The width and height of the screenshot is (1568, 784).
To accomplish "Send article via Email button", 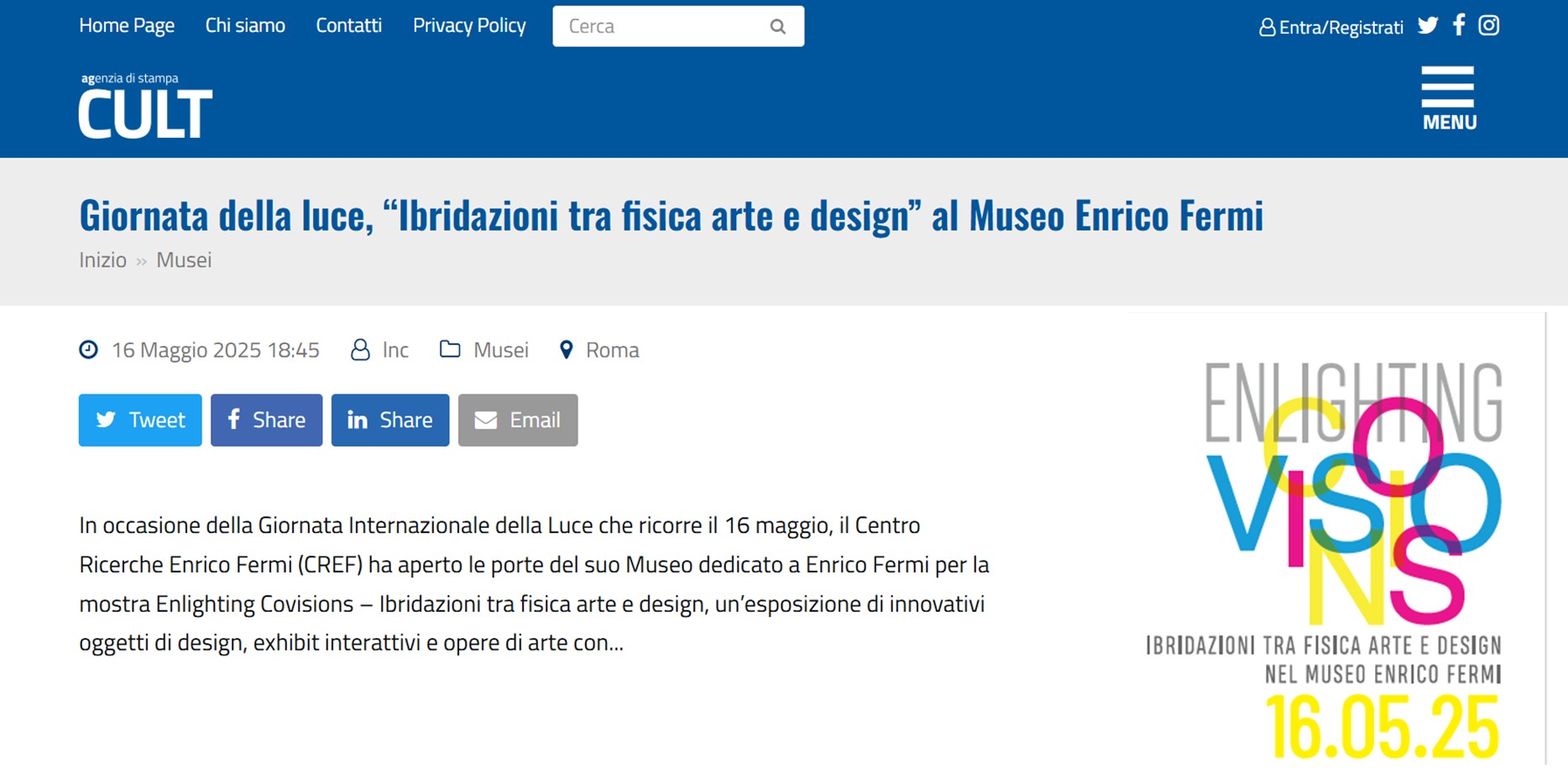I will 518,420.
